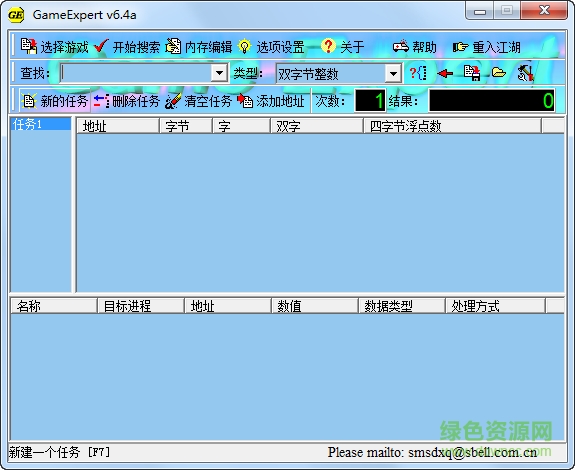
Task: Click the GE application icon in title bar
Action: (x=16, y=15)
